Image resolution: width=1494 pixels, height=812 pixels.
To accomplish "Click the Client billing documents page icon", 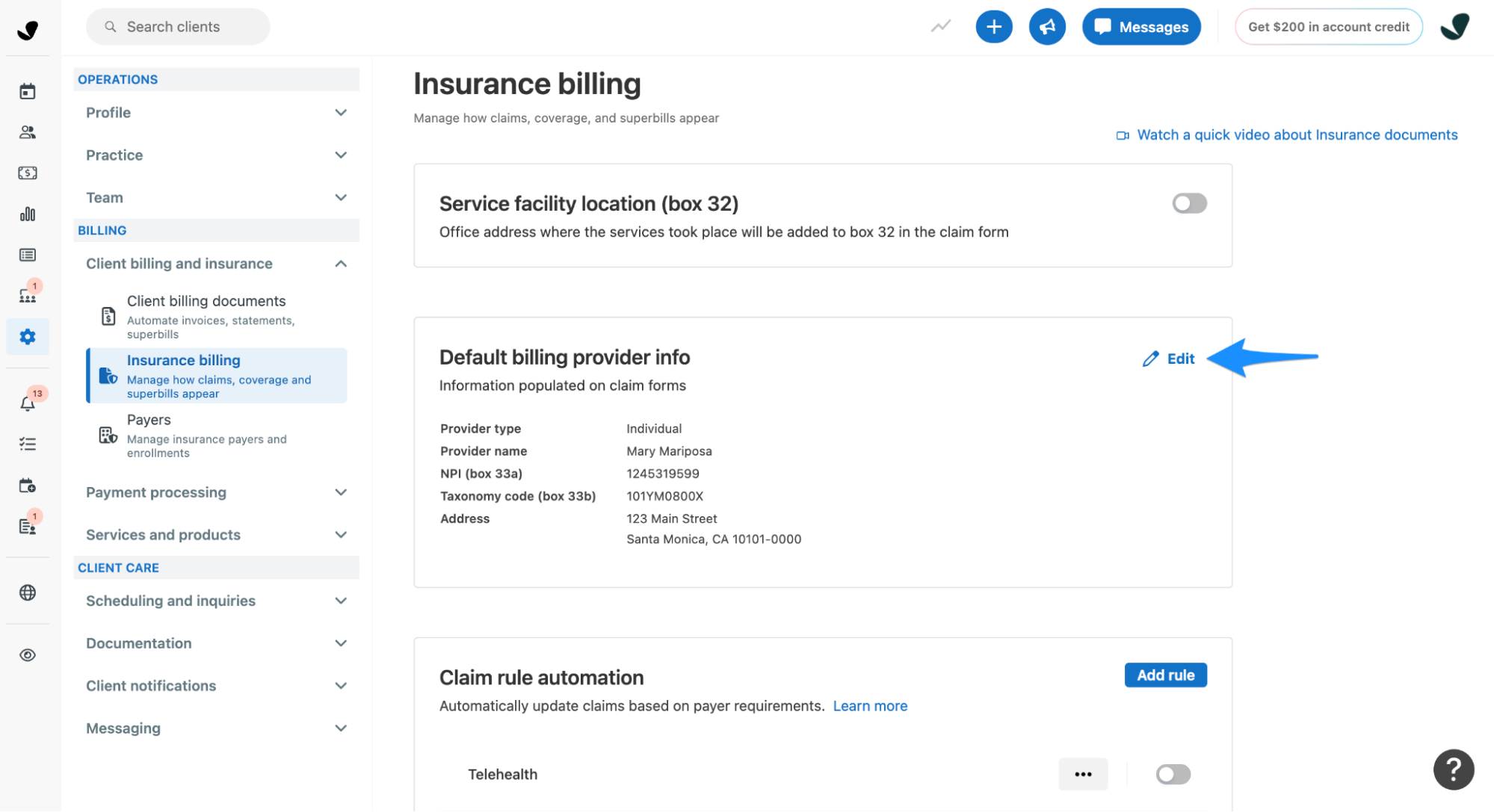I will 108,316.
